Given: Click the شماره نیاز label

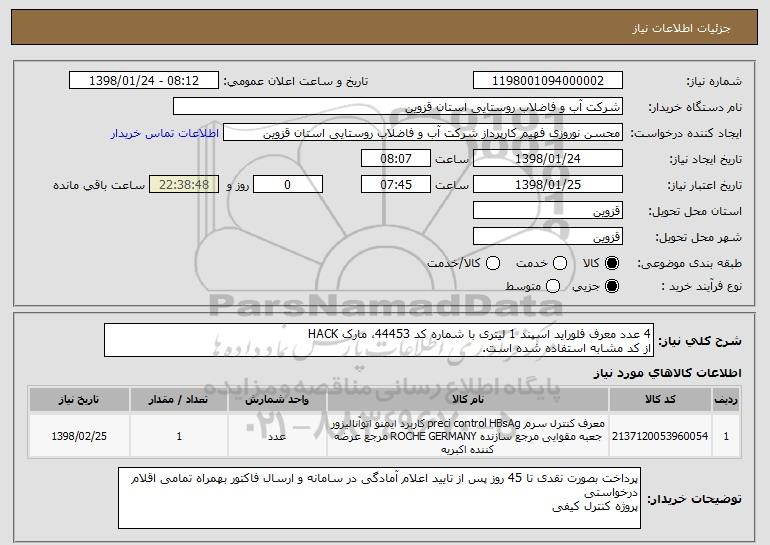Looking at the screenshot, I should tap(714, 82).
